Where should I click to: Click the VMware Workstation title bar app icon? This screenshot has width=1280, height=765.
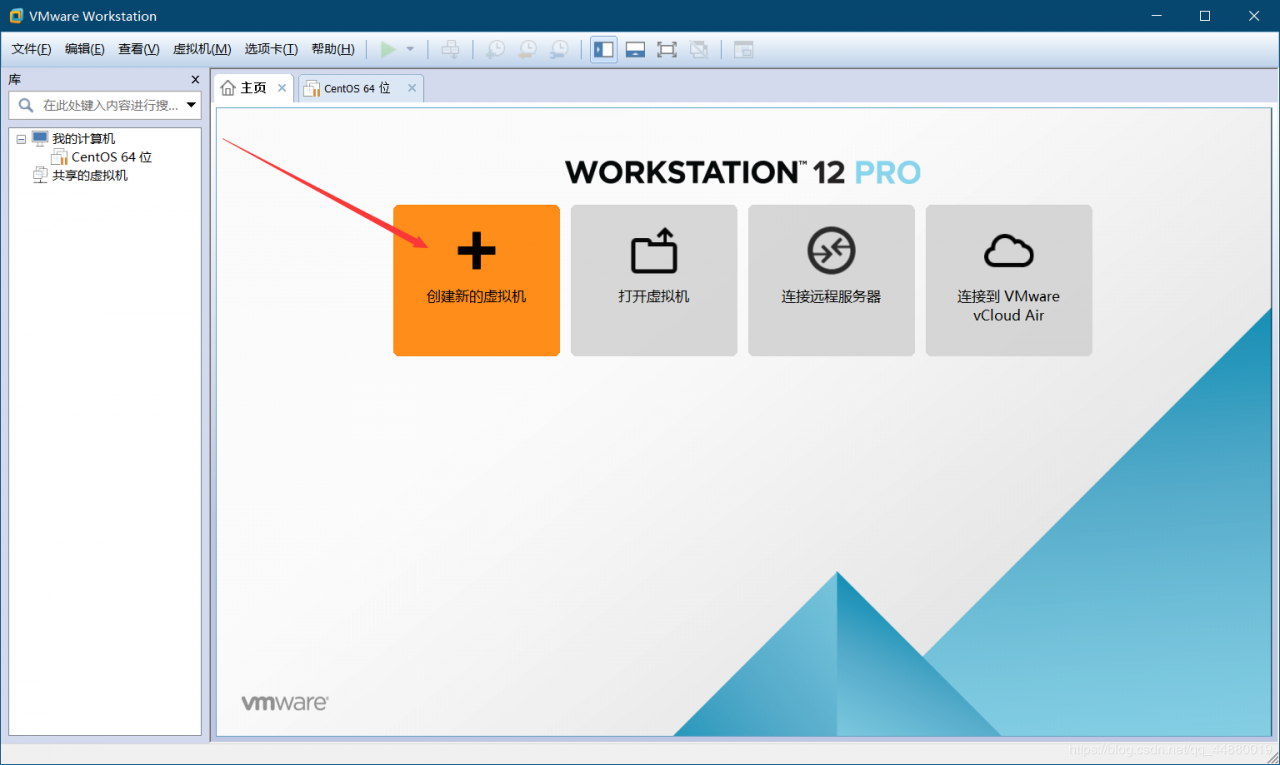pos(16,16)
